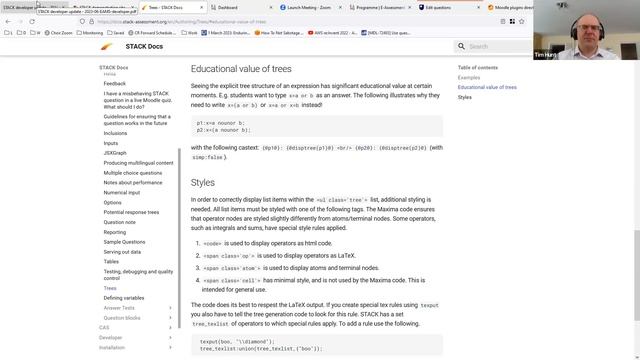Viewport: 640px width, 360px height.
Task: Open Reporting in the sidebar
Action: coord(115,232)
